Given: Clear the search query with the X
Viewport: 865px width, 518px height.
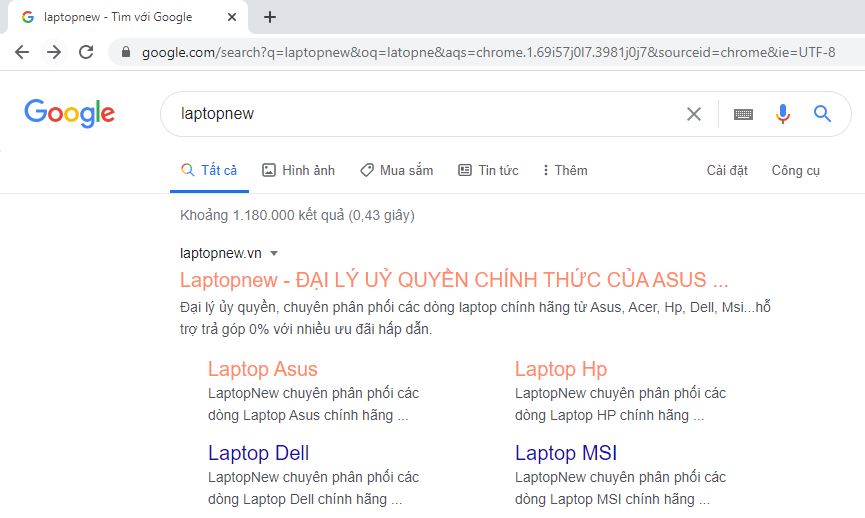Looking at the screenshot, I should 694,114.
